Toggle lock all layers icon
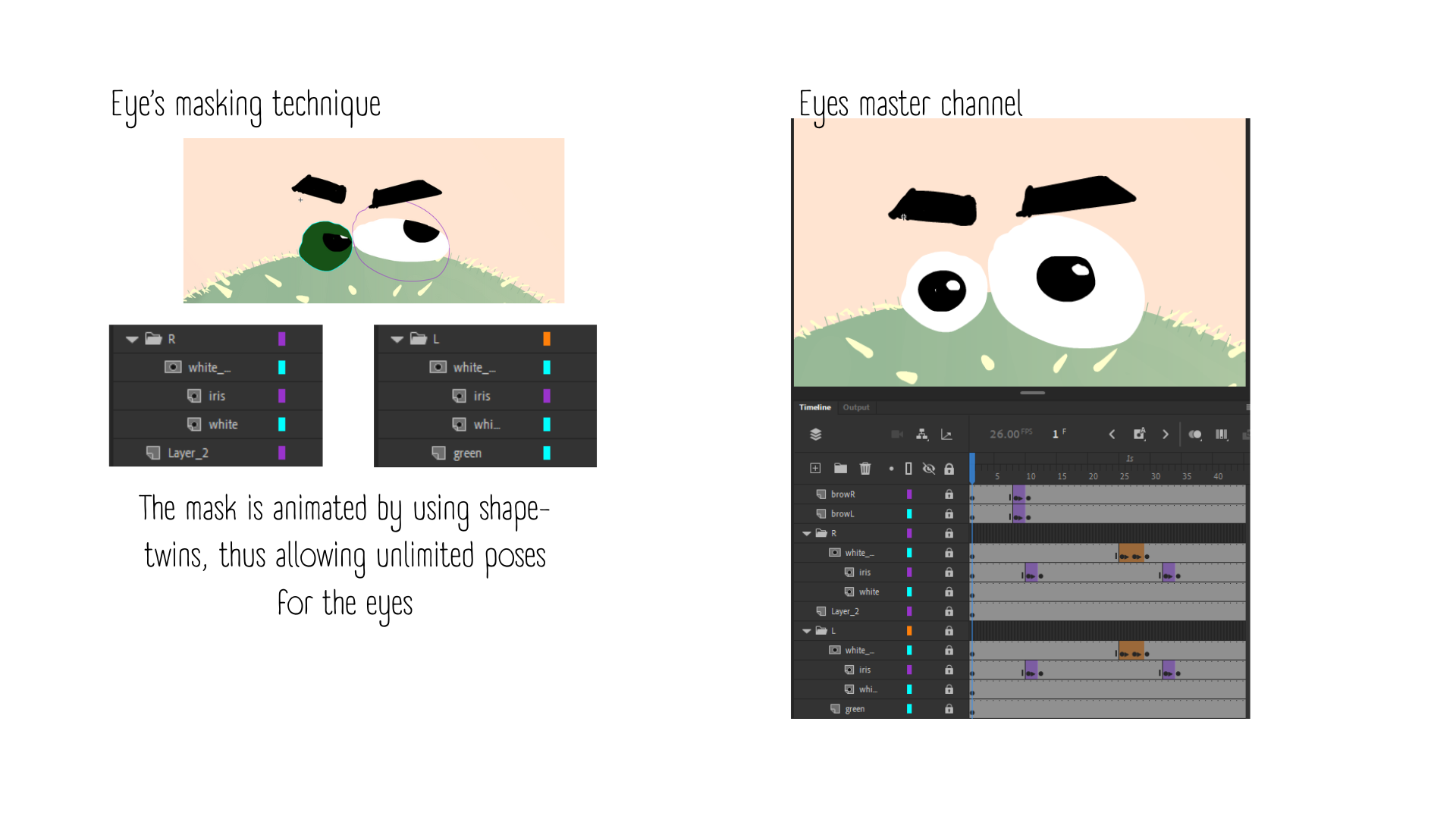Screen dimensions: 1456x819 [949, 469]
